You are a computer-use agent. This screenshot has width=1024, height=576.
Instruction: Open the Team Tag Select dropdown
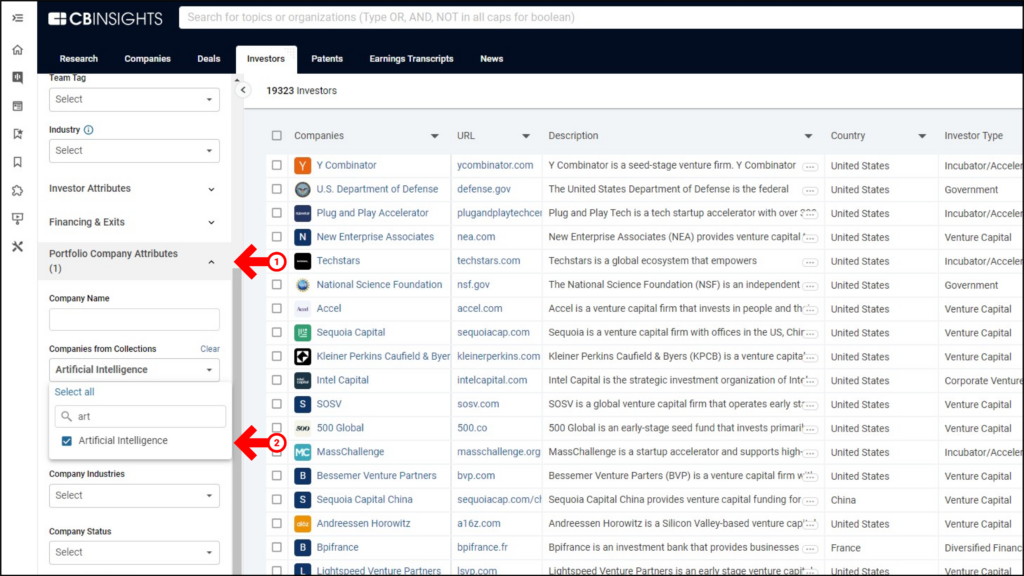[134, 99]
